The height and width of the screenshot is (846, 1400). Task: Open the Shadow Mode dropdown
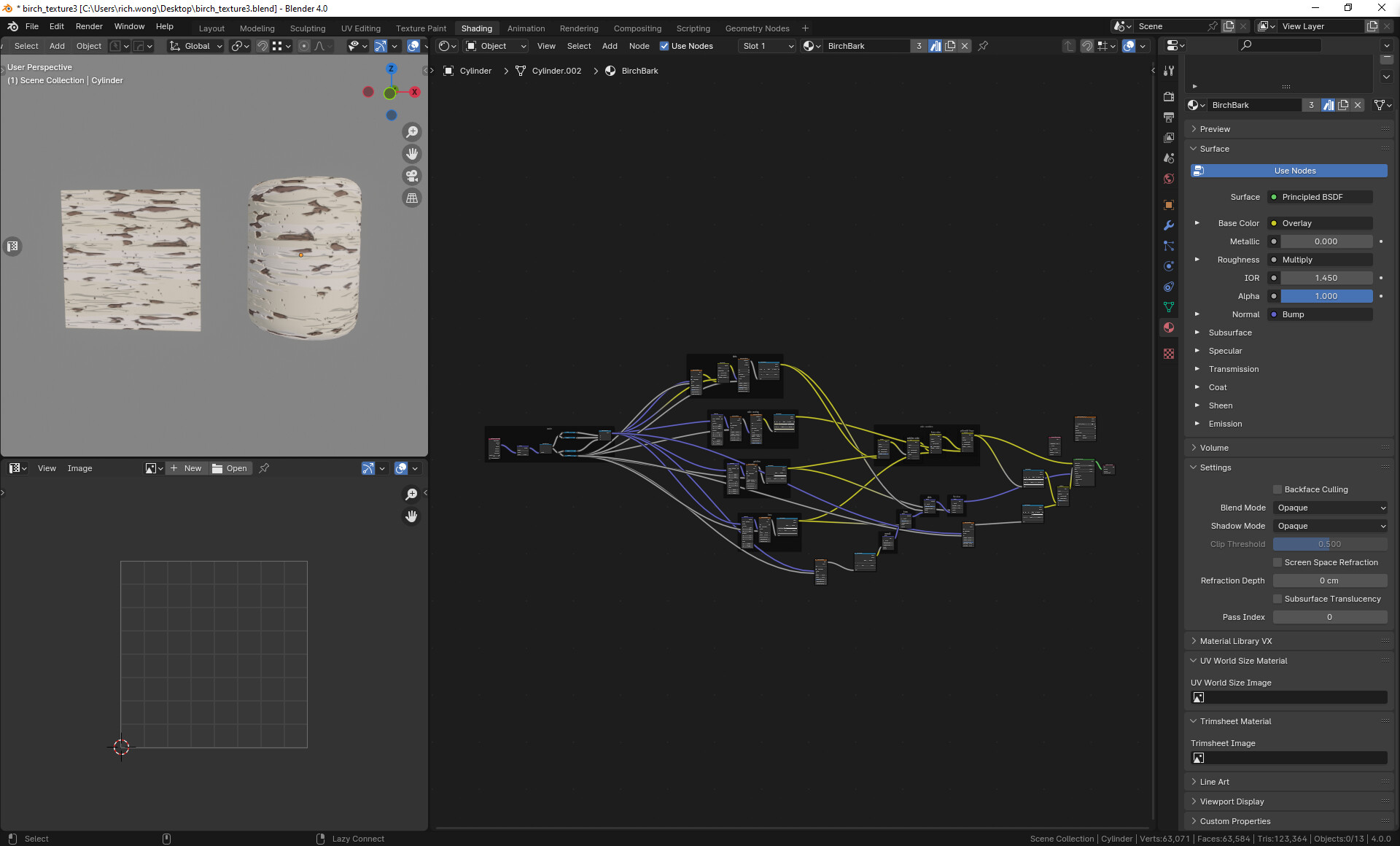click(x=1329, y=526)
